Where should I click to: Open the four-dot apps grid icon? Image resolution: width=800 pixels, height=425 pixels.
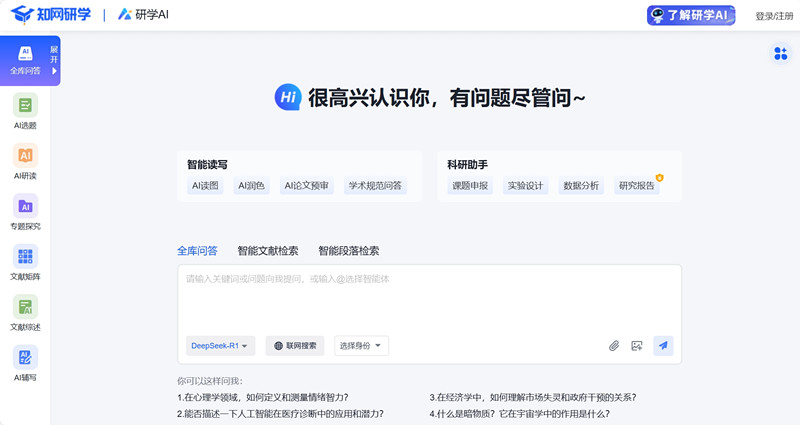click(x=781, y=54)
